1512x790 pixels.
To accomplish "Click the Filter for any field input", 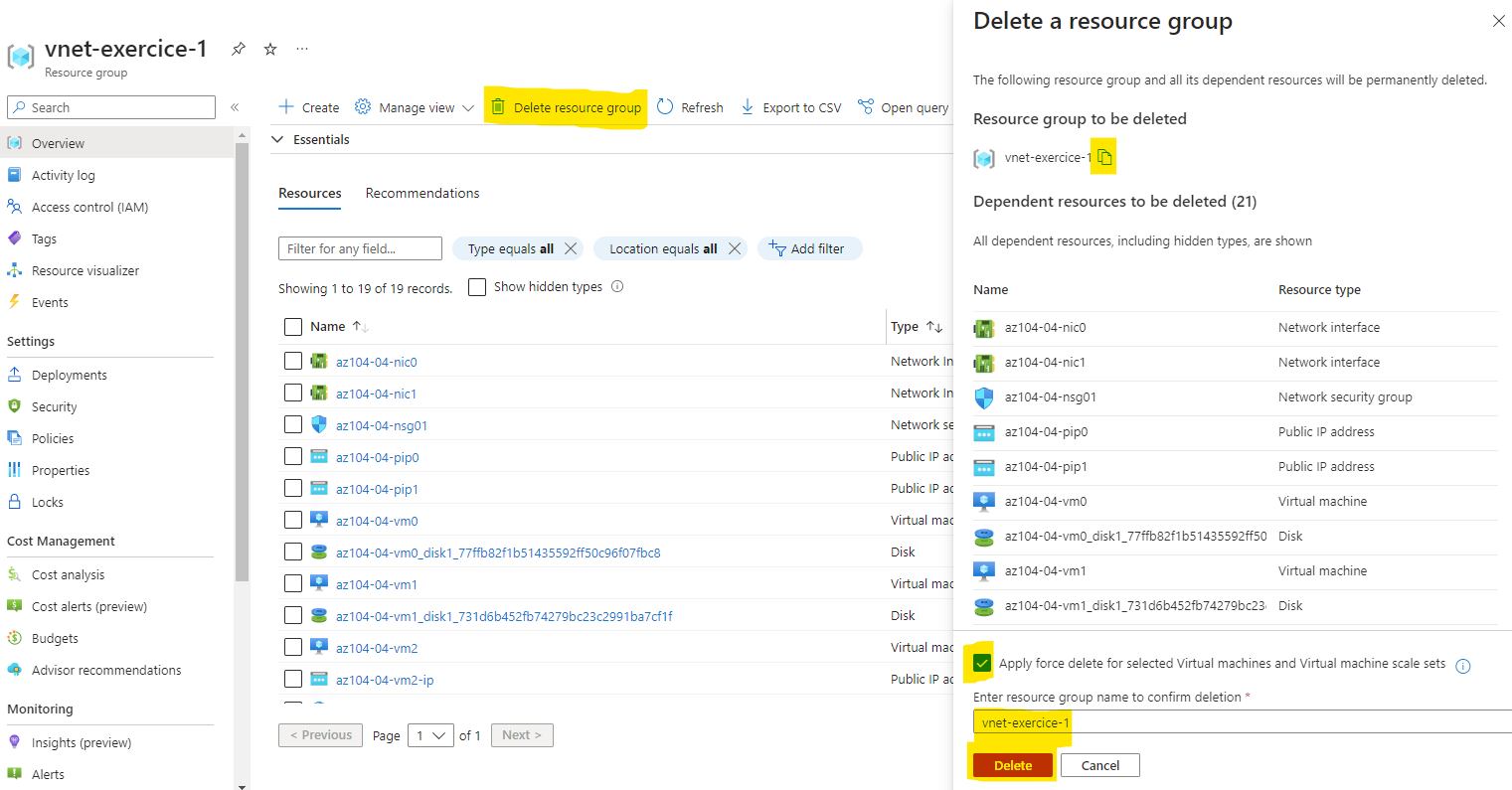I will pyautogui.click(x=360, y=248).
